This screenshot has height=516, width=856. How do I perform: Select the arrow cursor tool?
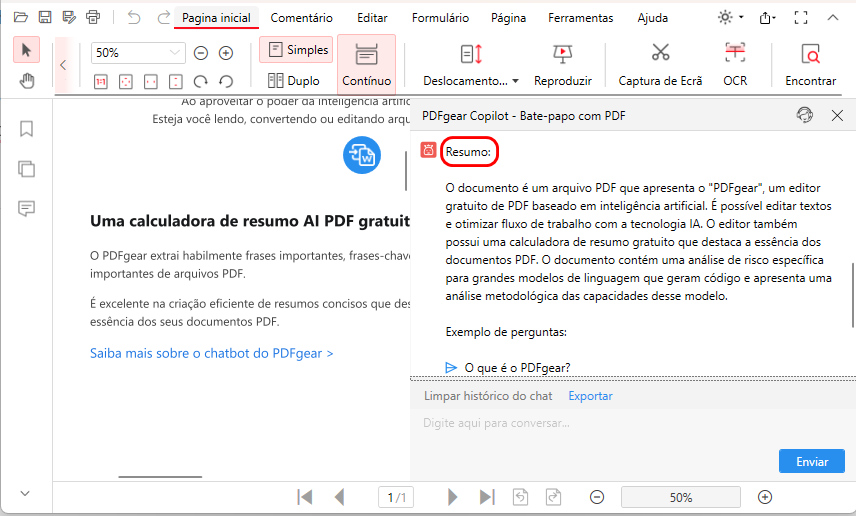coord(26,50)
